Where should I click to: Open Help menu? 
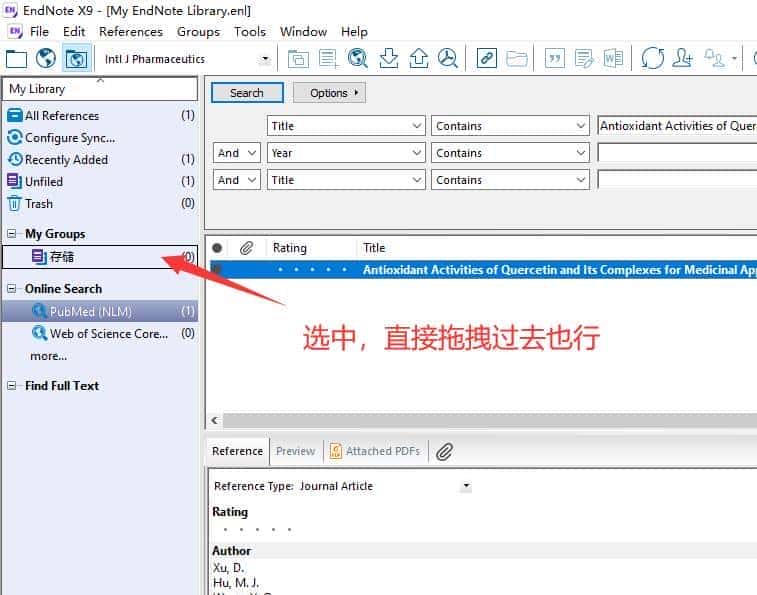point(354,31)
